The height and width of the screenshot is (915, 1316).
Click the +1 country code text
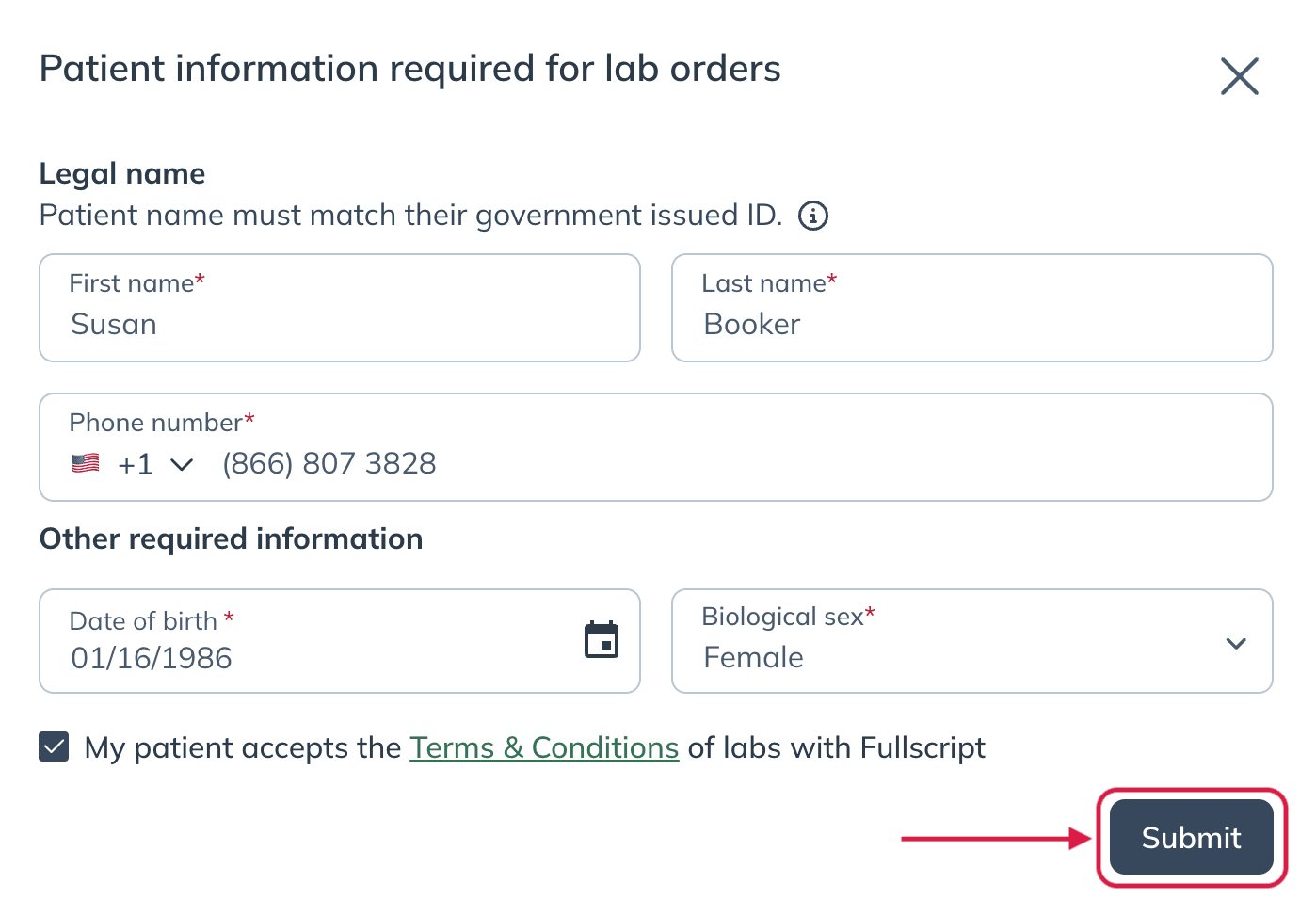pyautogui.click(x=136, y=464)
